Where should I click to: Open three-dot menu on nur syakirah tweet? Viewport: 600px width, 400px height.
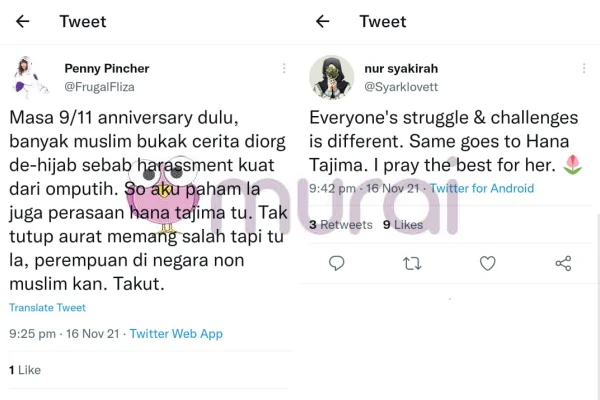[584, 69]
